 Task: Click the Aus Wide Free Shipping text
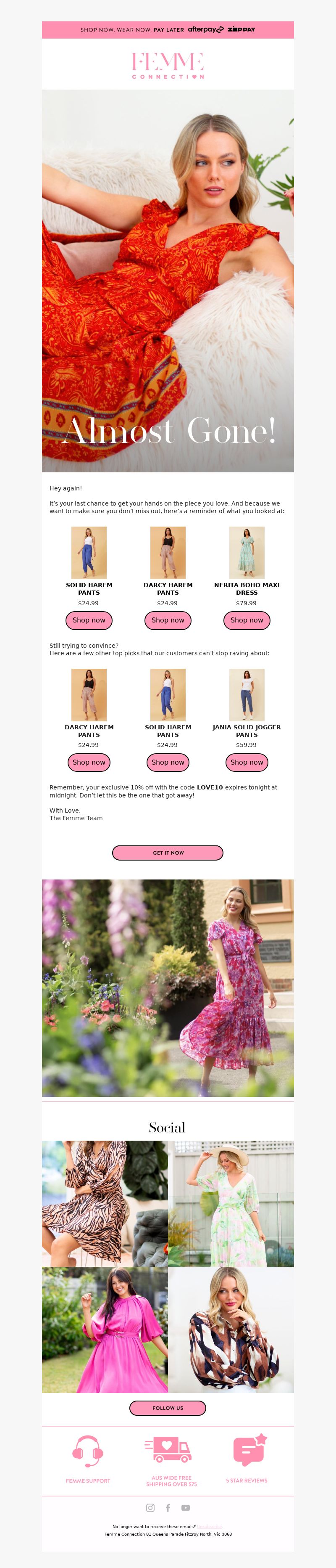click(171, 1481)
